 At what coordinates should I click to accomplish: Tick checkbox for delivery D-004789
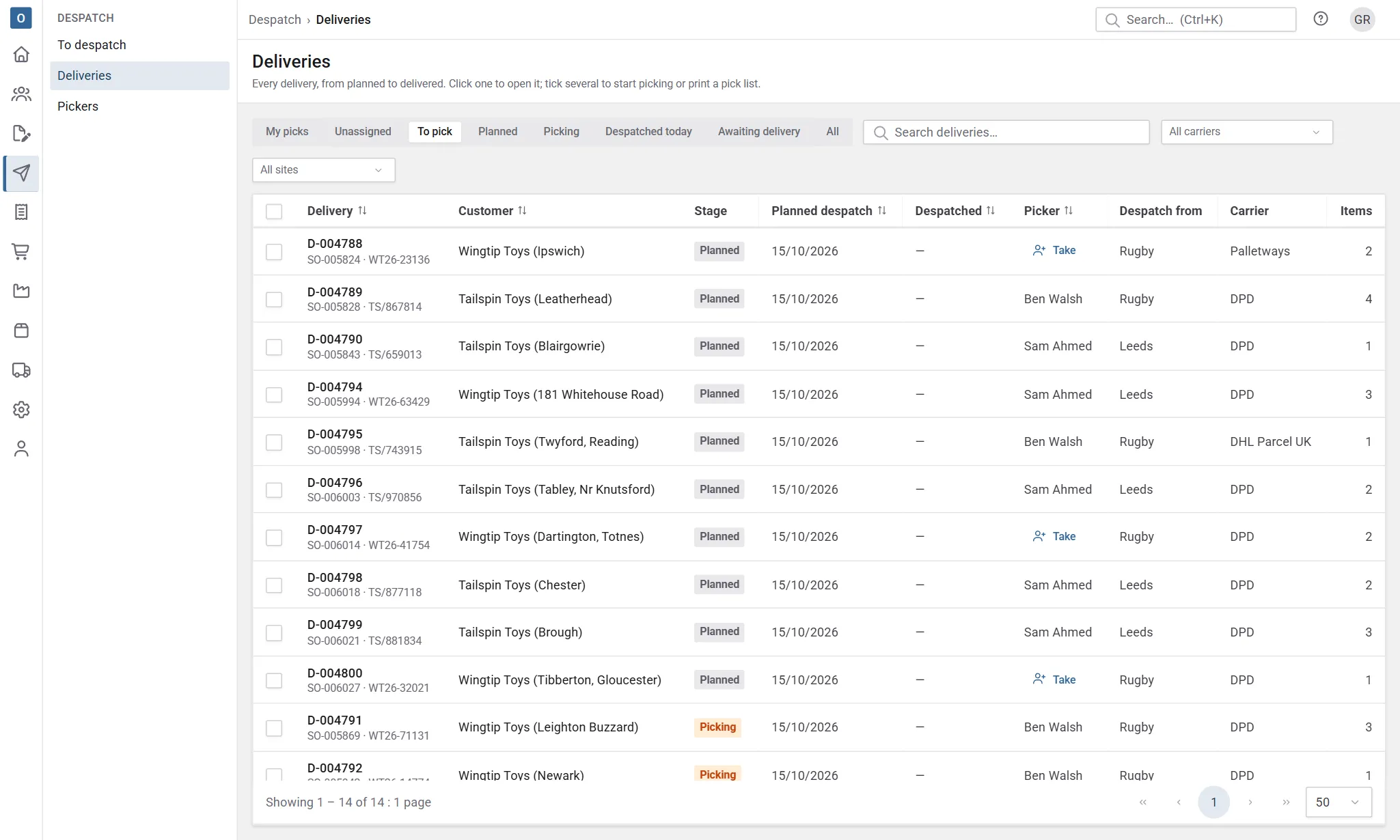(274, 299)
